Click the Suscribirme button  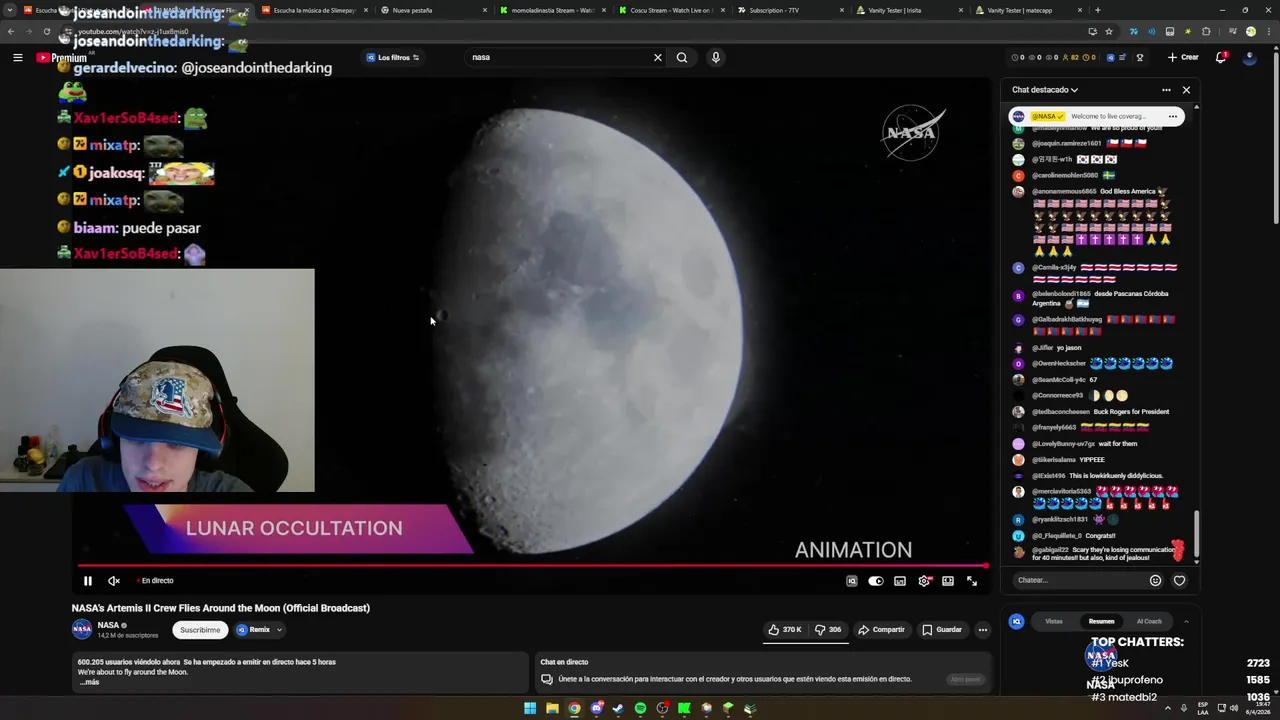click(x=200, y=630)
